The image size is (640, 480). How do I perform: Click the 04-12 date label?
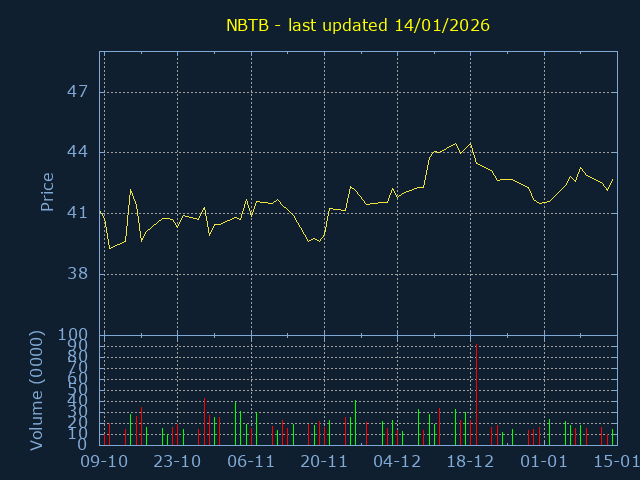[x=397, y=462]
